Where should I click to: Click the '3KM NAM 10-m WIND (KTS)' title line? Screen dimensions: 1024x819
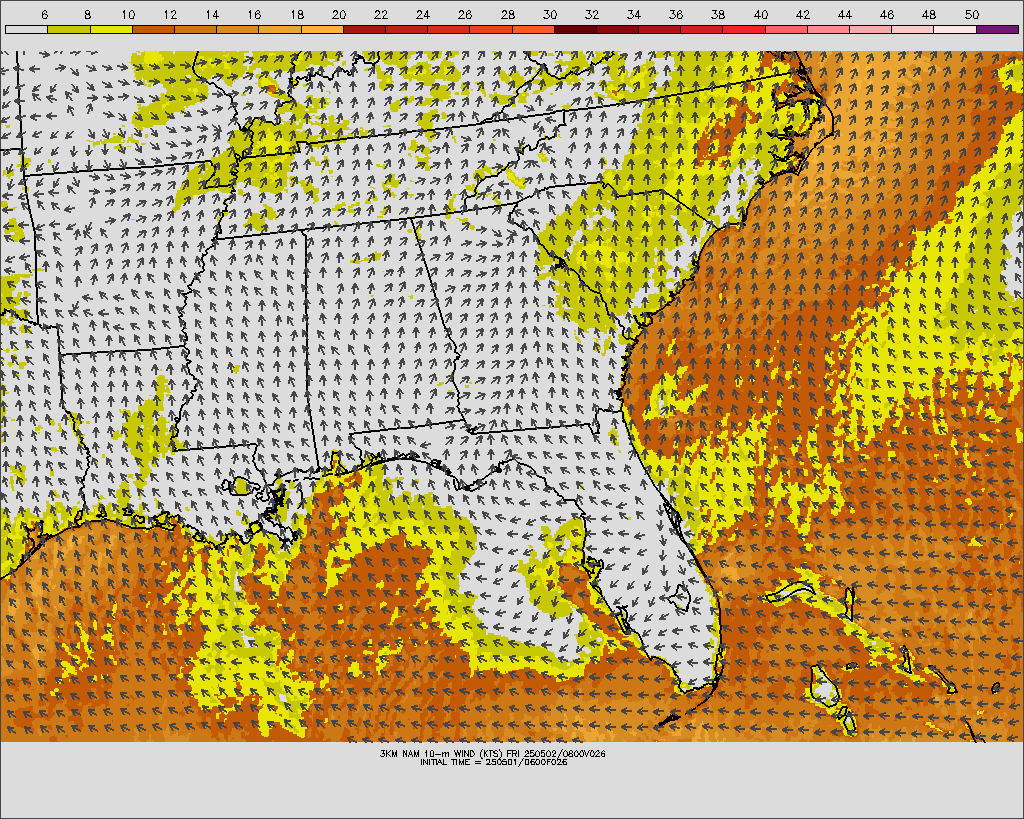coord(492,754)
